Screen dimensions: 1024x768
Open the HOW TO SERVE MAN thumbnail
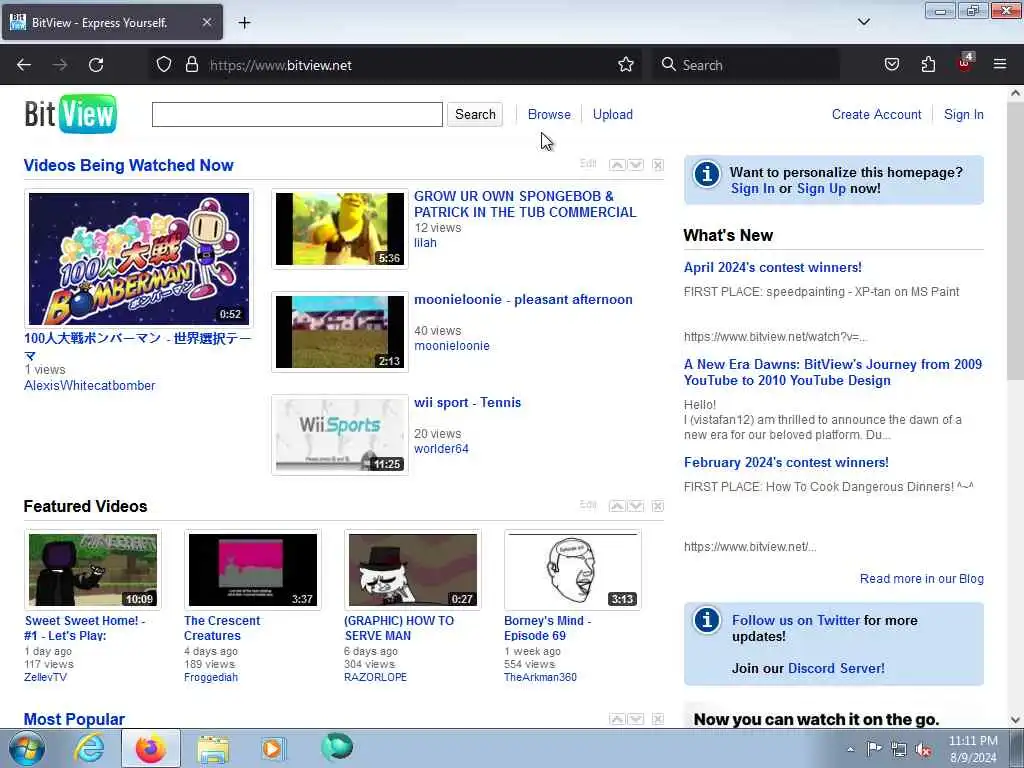[413, 569]
